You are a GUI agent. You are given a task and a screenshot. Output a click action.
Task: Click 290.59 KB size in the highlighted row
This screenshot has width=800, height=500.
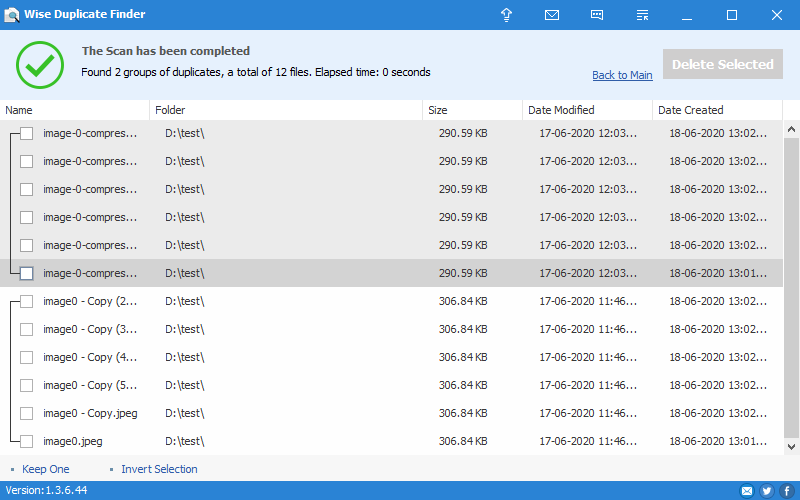click(463, 273)
